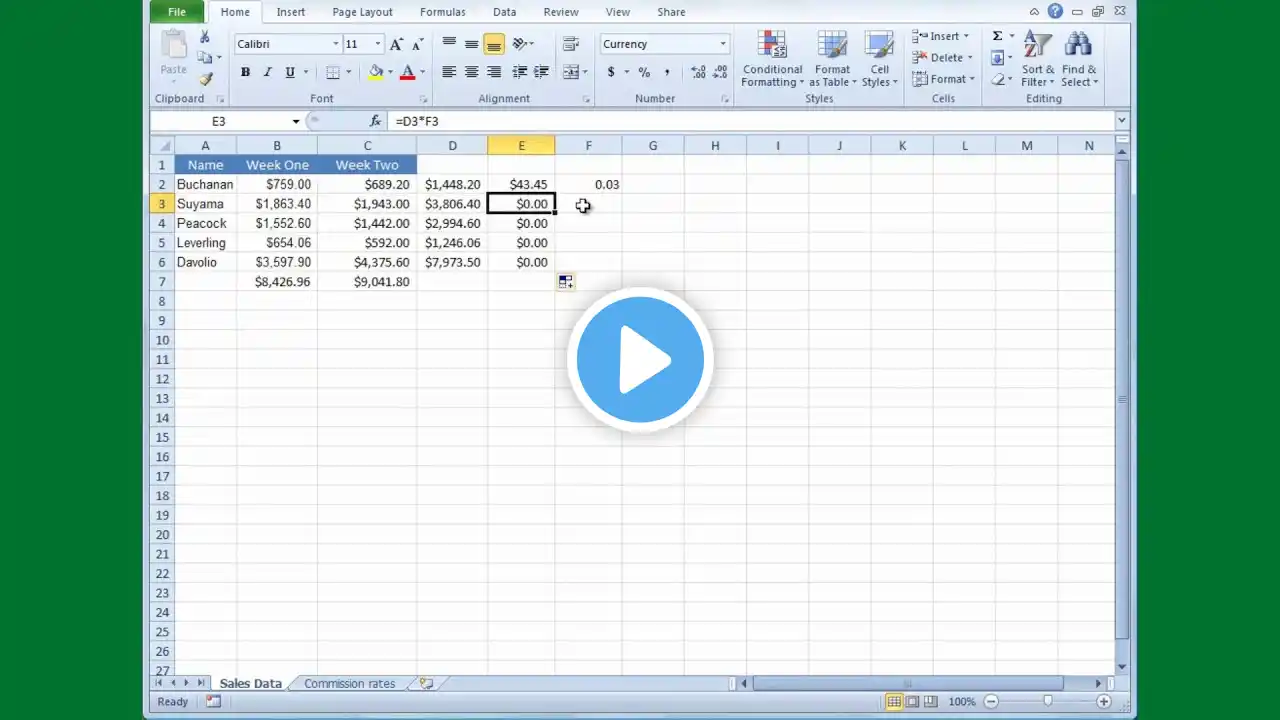Click Decrease Decimal icon
The image size is (1280, 720).
point(720,72)
